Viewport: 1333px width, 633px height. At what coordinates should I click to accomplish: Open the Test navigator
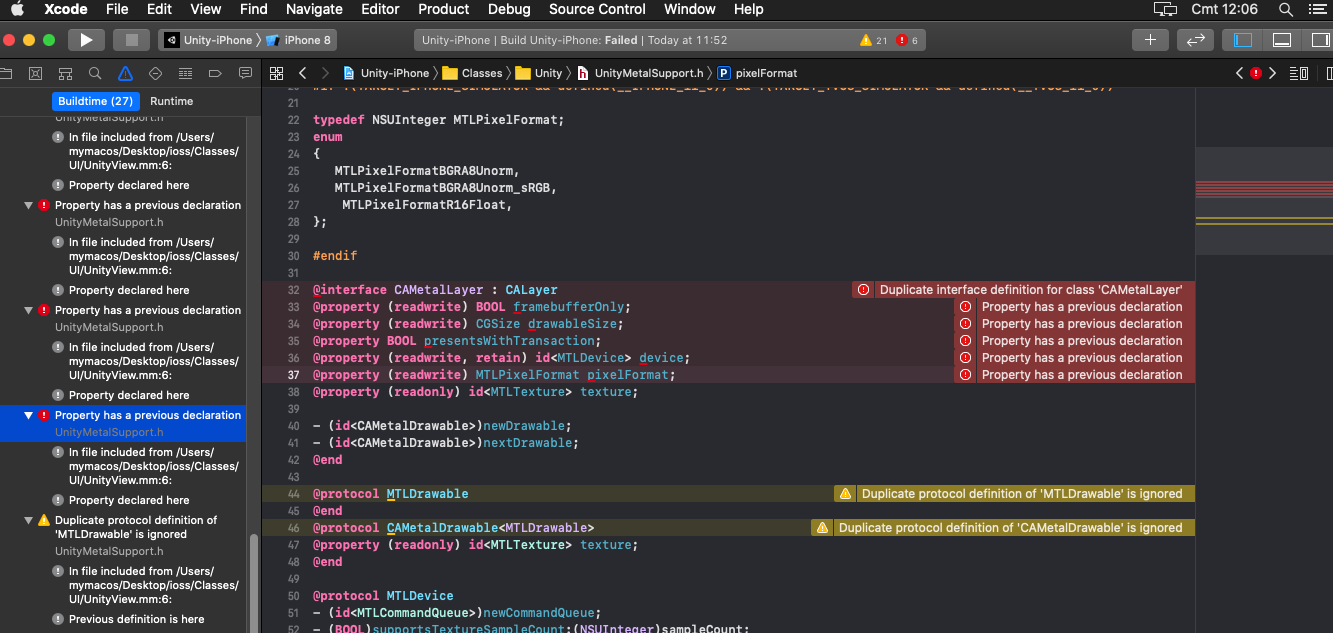point(155,74)
